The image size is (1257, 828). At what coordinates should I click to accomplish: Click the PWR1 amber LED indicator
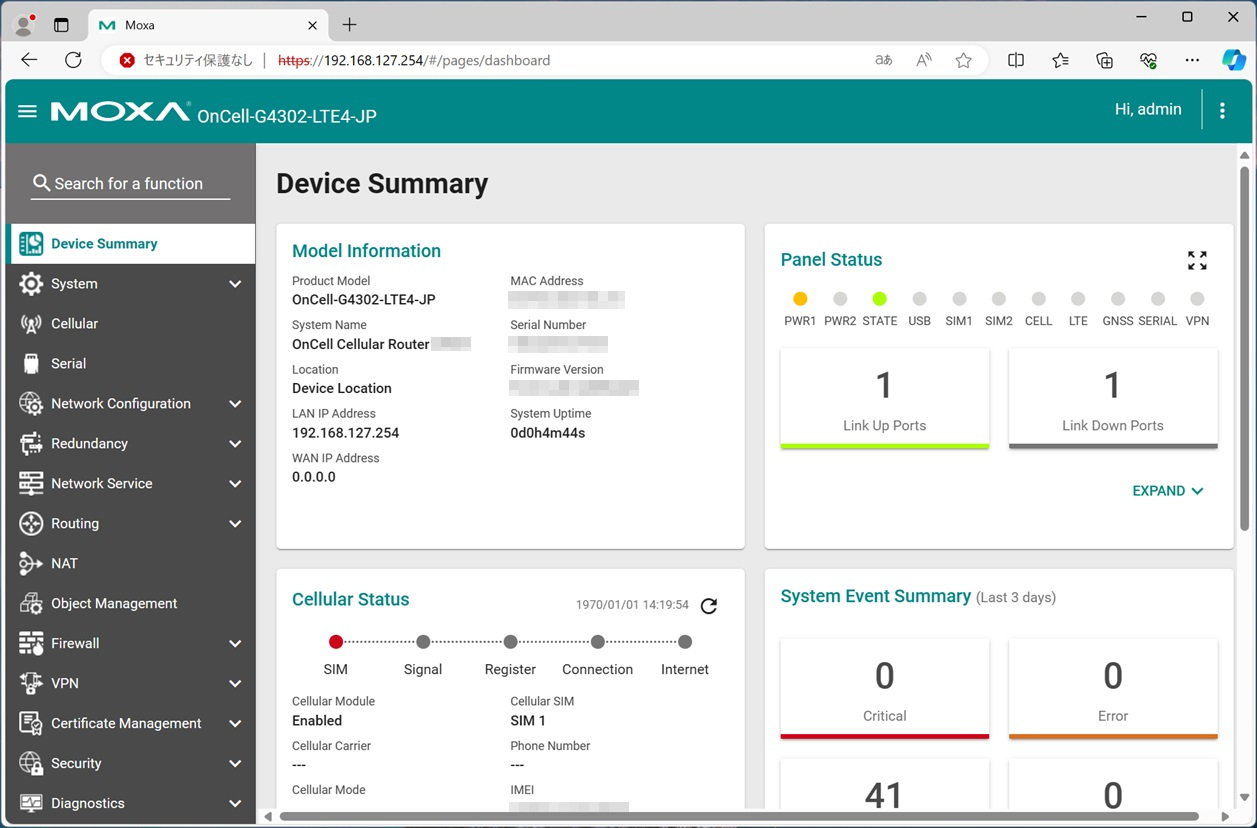pyautogui.click(x=800, y=299)
